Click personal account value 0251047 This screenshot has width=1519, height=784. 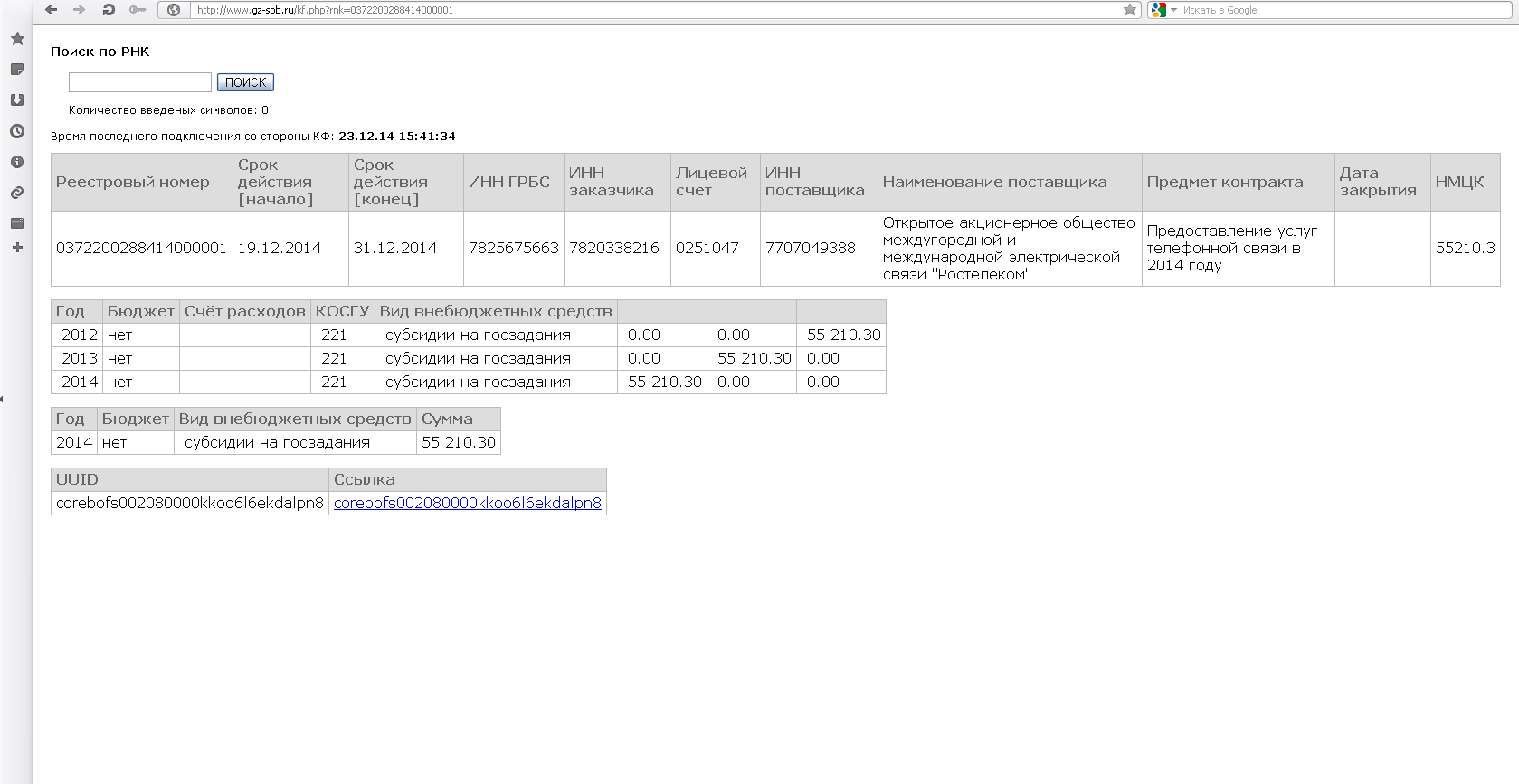point(707,248)
